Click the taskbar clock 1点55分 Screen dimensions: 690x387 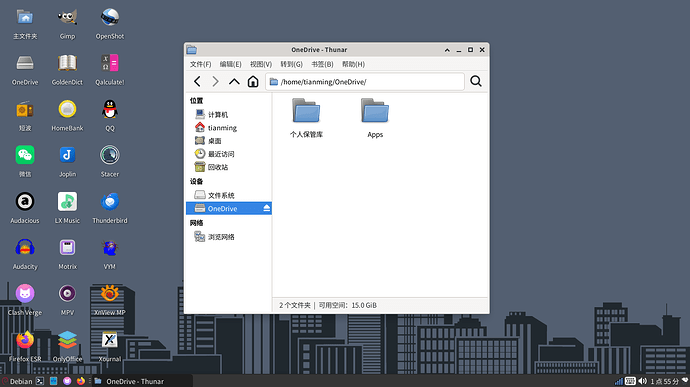[664, 382]
